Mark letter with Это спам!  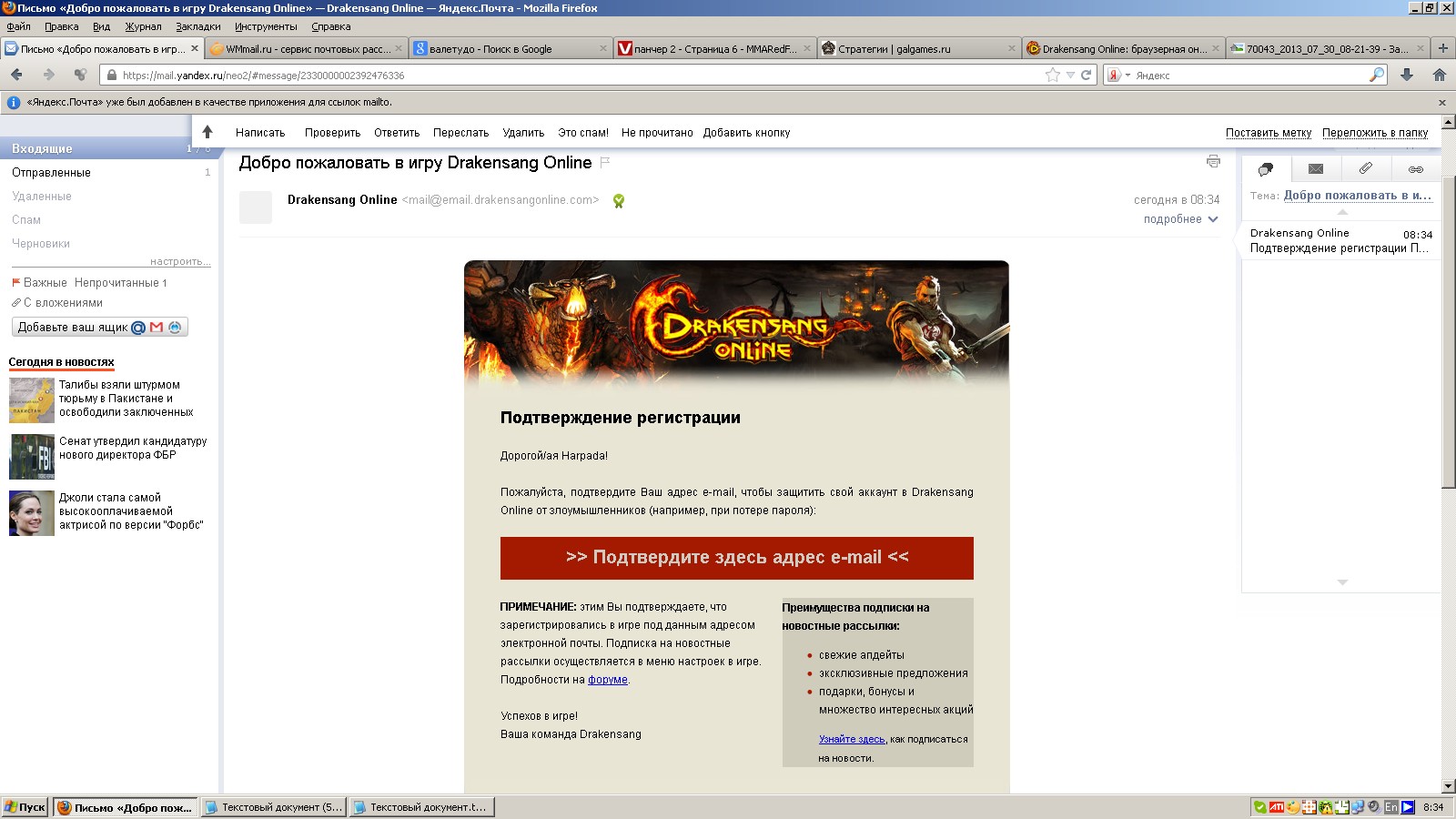[x=583, y=133]
